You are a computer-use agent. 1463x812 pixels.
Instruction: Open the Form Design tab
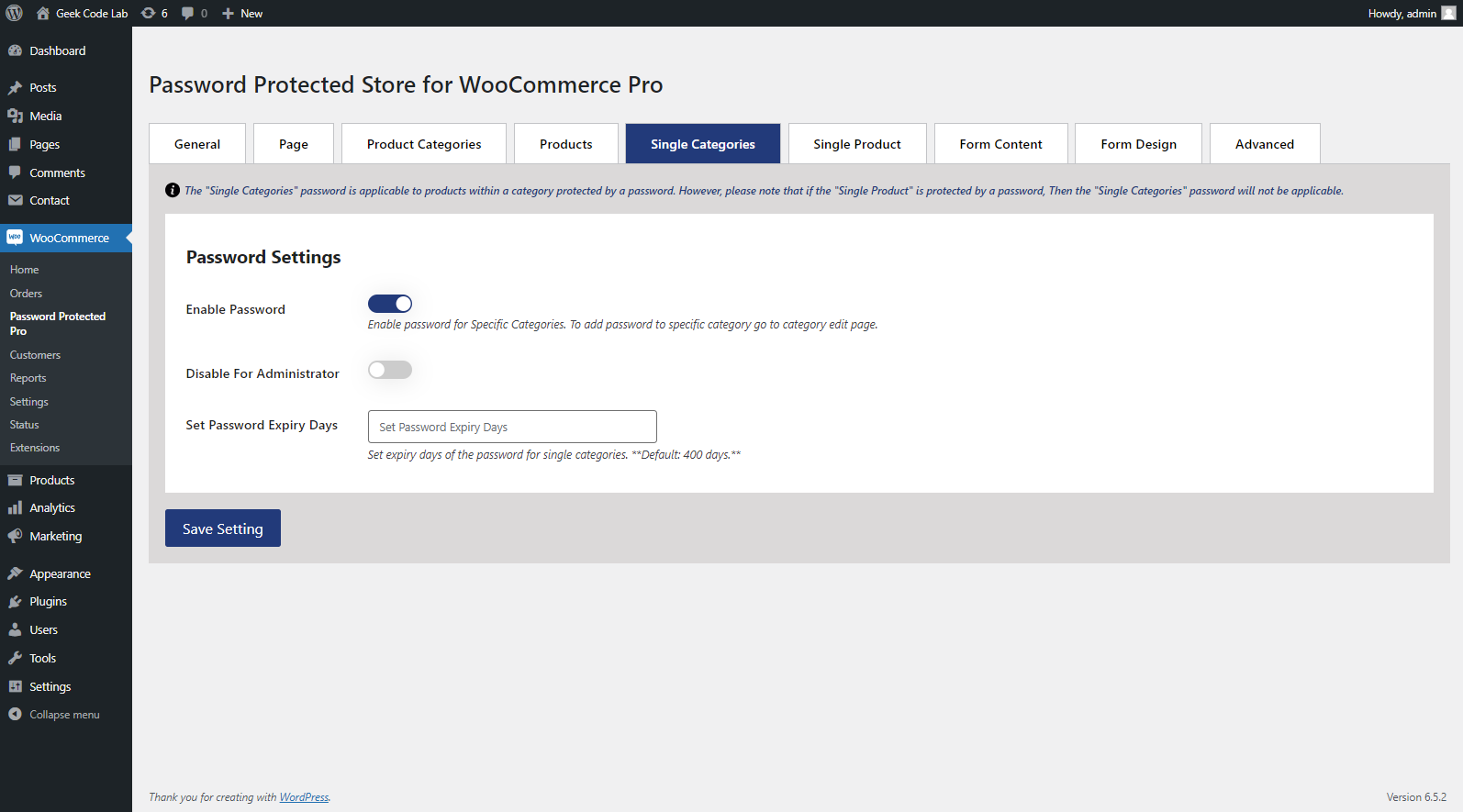point(1139,144)
